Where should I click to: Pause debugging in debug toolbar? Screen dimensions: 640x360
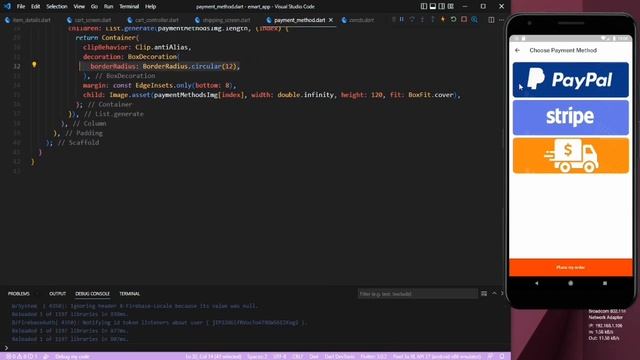[x=402, y=20]
